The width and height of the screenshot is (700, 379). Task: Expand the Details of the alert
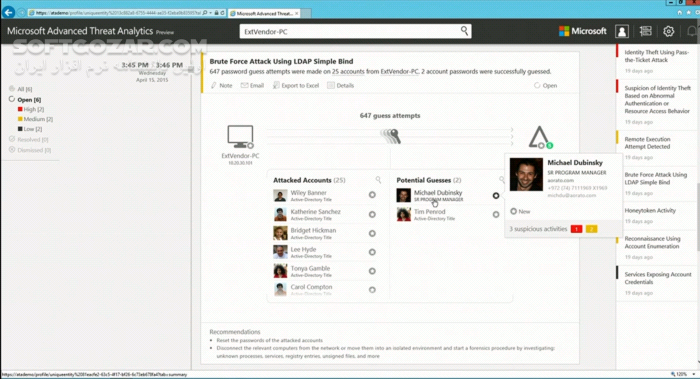[x=341, y=85]
